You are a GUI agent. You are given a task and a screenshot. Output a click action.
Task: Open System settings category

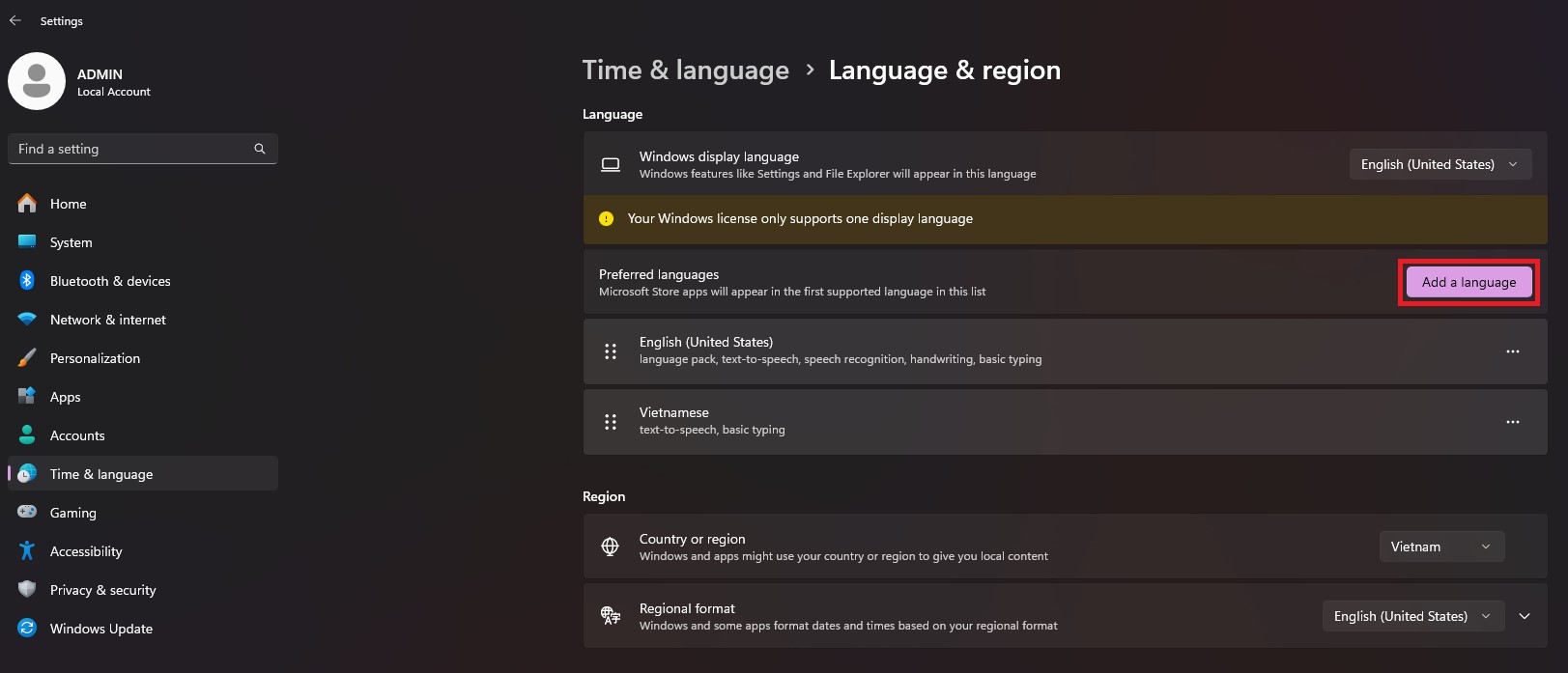point(143,242)
